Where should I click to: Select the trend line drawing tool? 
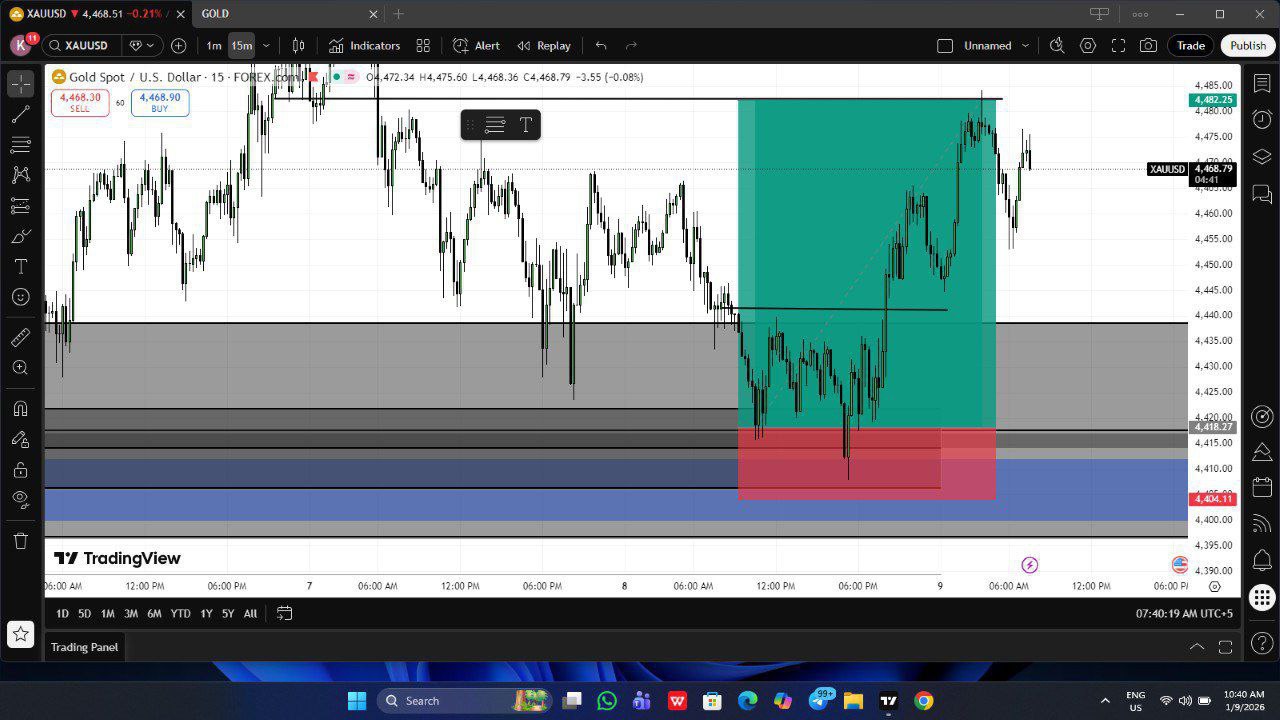[20, 114]
